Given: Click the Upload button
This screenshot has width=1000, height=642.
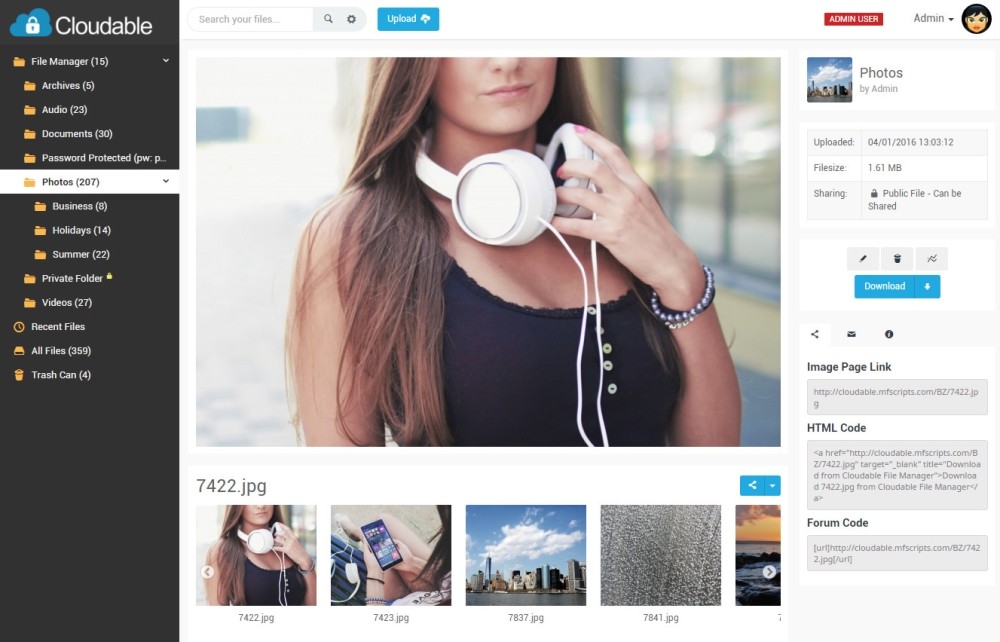Looking at the screenshot, I should pyautogui.click(x=408, y=19).
